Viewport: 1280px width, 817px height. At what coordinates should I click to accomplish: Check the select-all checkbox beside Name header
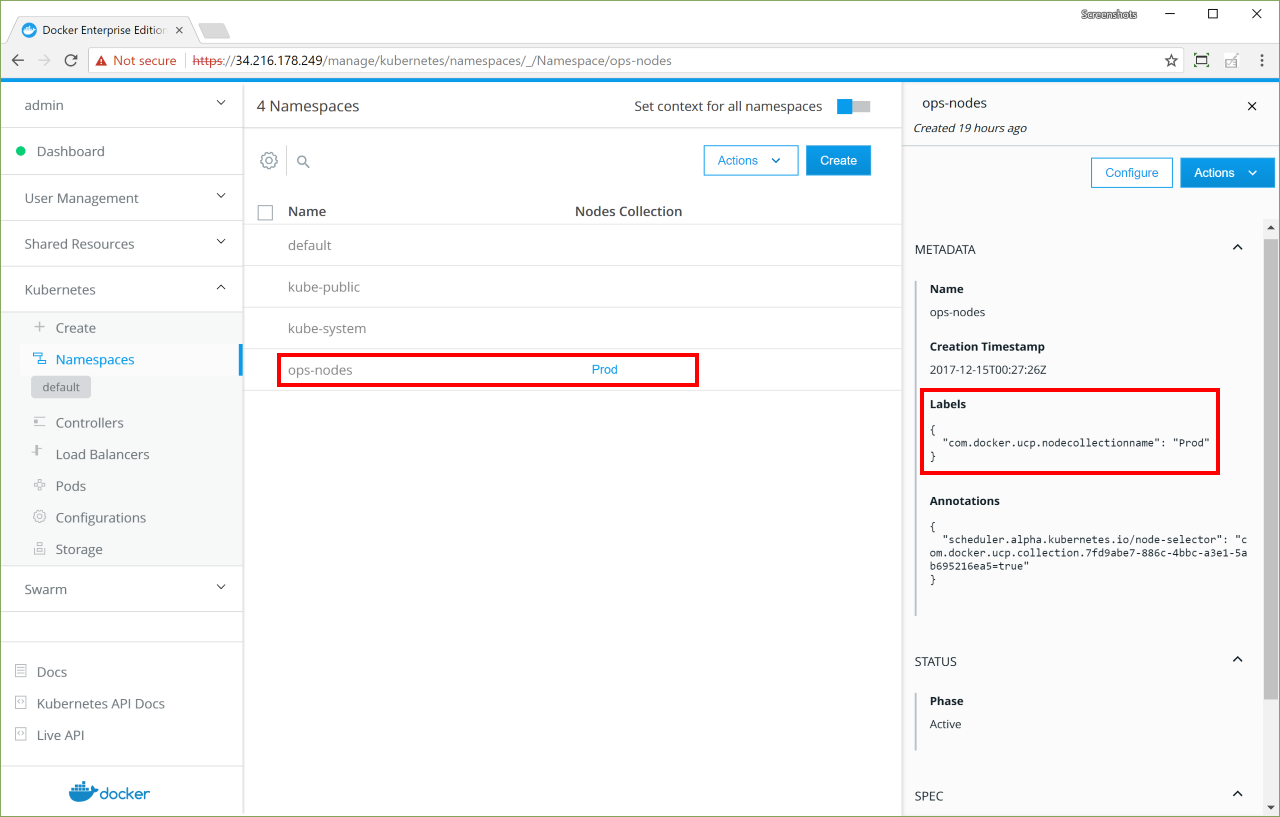tap(265, 212)
